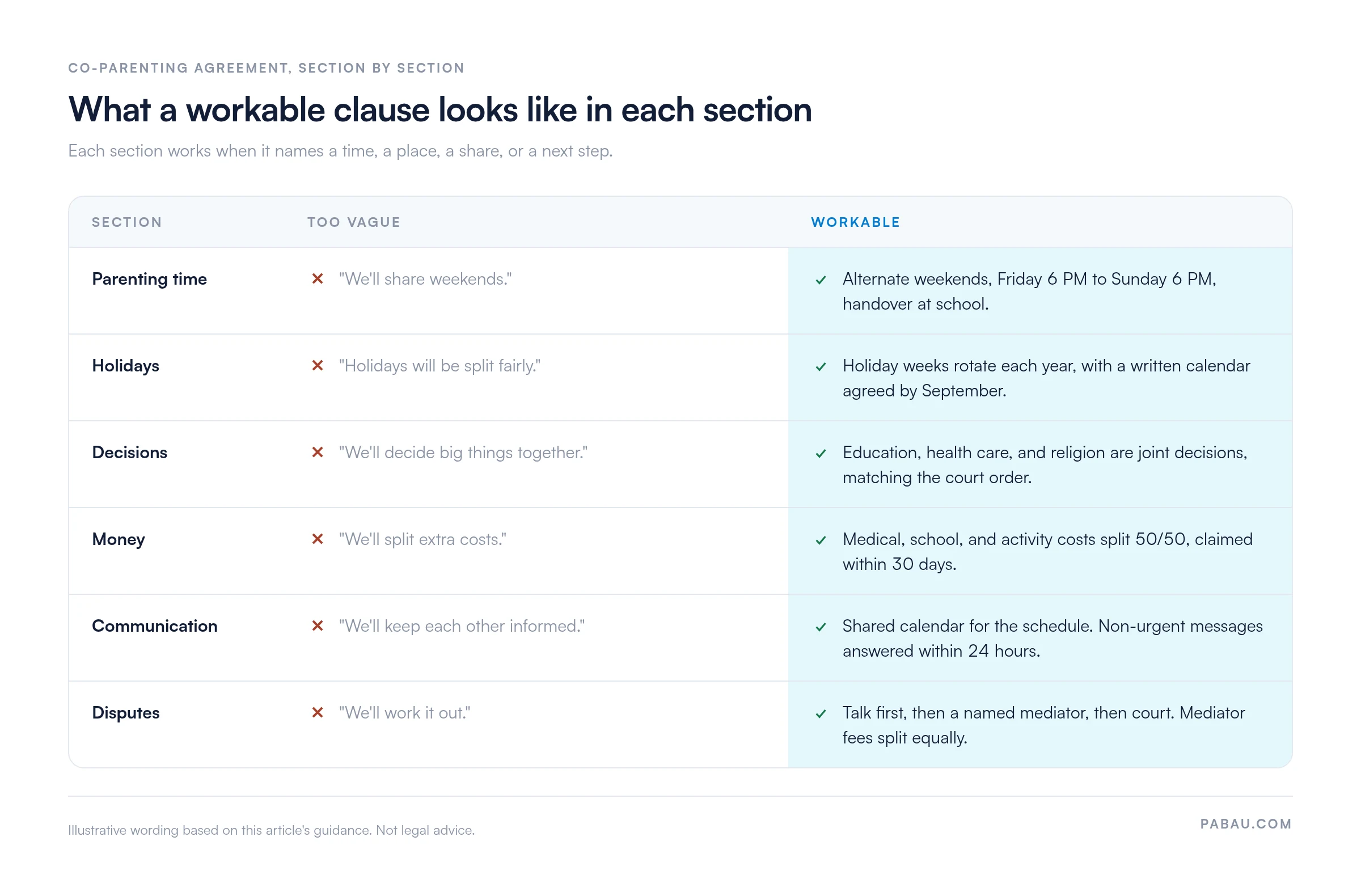Image resolution: width=1361 pixels, height=896 pixels.
Task: Click the green checkmark beside the Talk first clause
Action: 821,714
